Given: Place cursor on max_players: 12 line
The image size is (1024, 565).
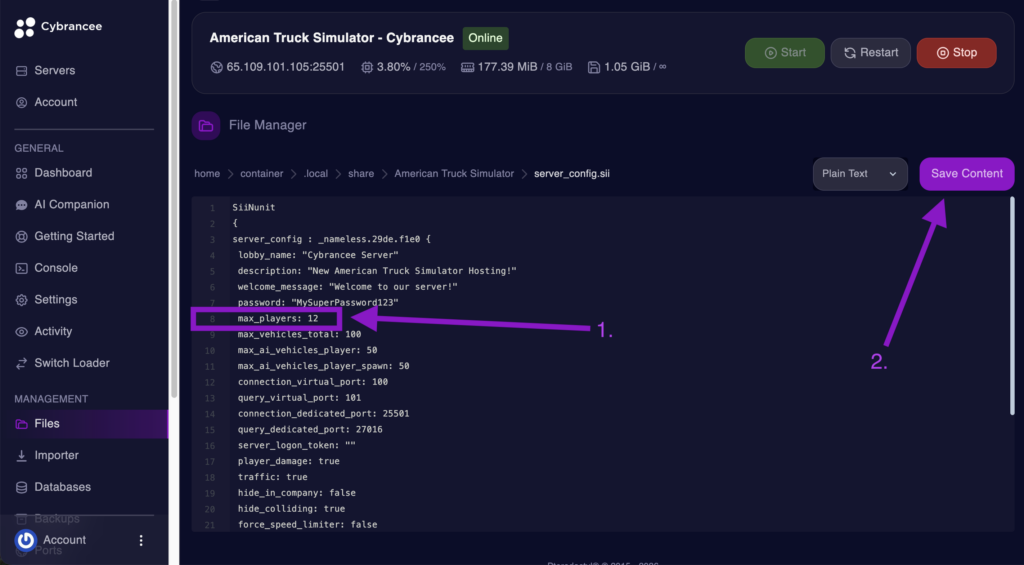Looking at the screenshot, I should coord(278,319).
